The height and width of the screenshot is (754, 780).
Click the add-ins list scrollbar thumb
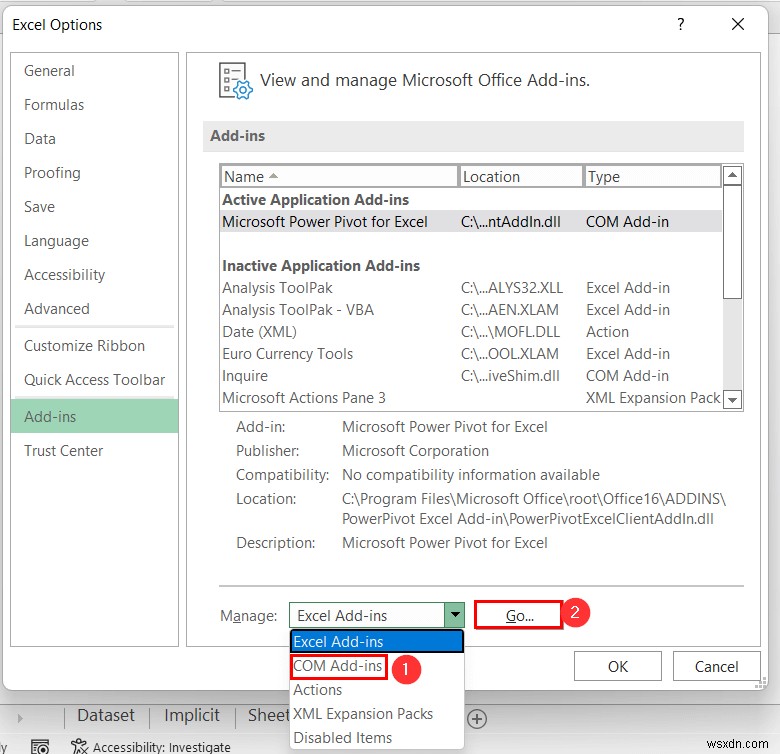tap(732, 242)
